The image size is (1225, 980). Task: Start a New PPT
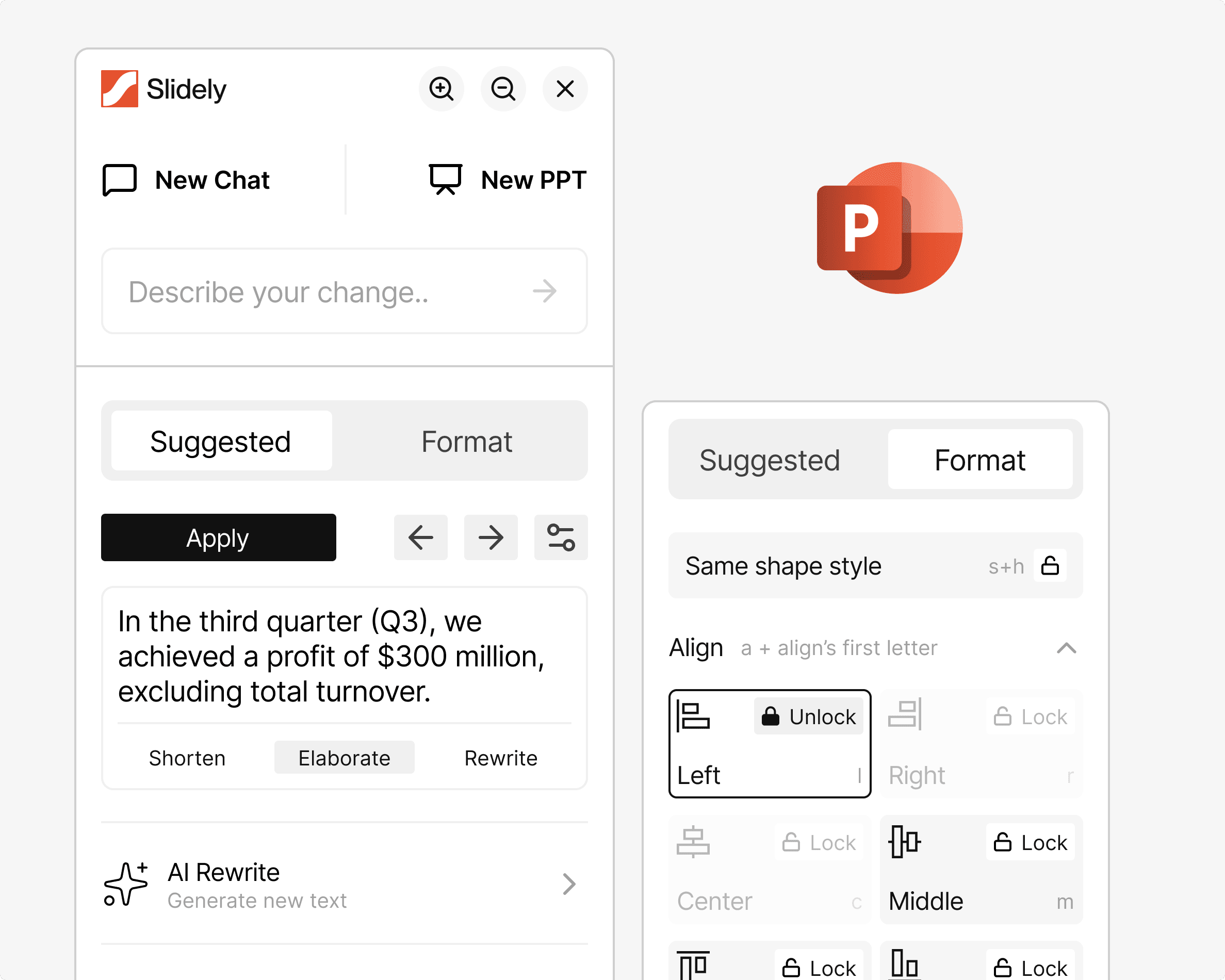[x=508, y=179]
